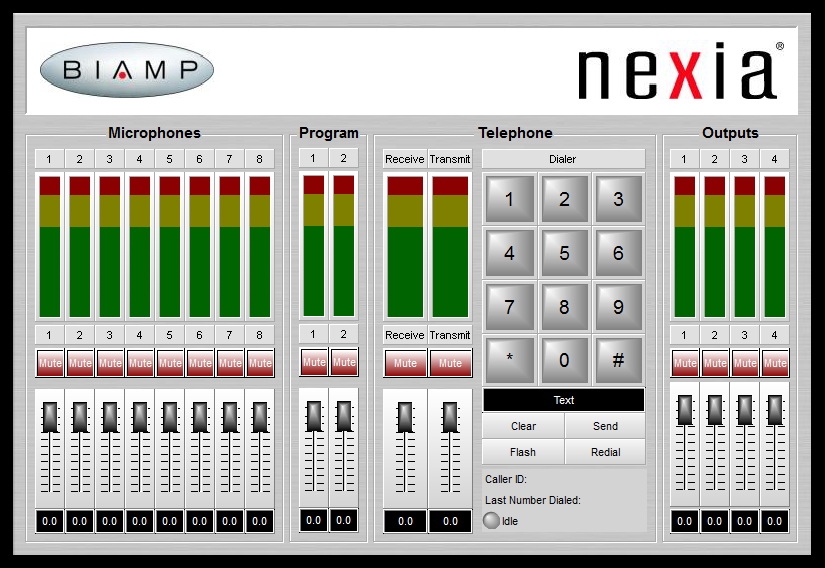Click microphone 8 fader knob

pyautogui.click(x=260, y=417)
